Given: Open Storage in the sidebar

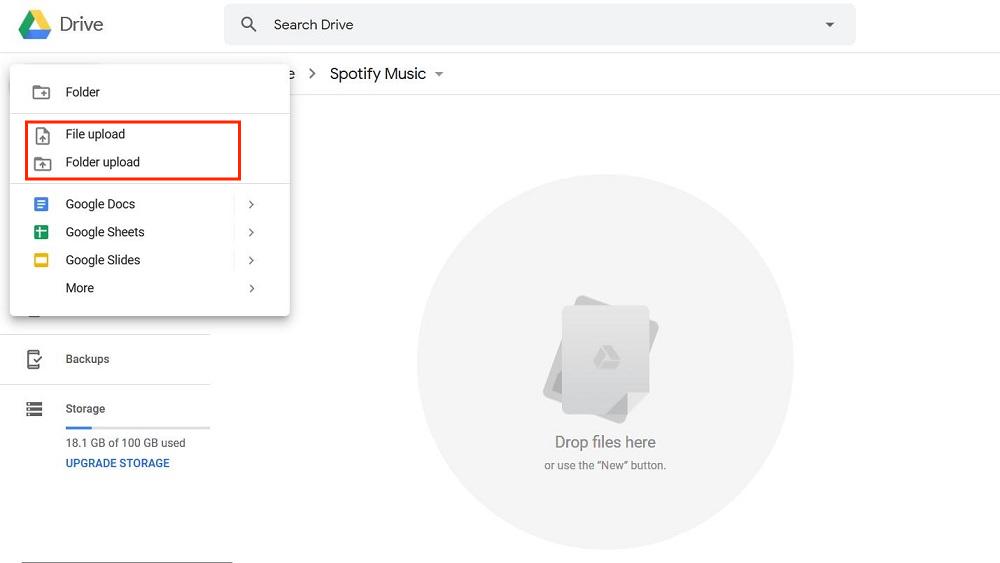Looking at the screenshot, I should click(85, 409).
